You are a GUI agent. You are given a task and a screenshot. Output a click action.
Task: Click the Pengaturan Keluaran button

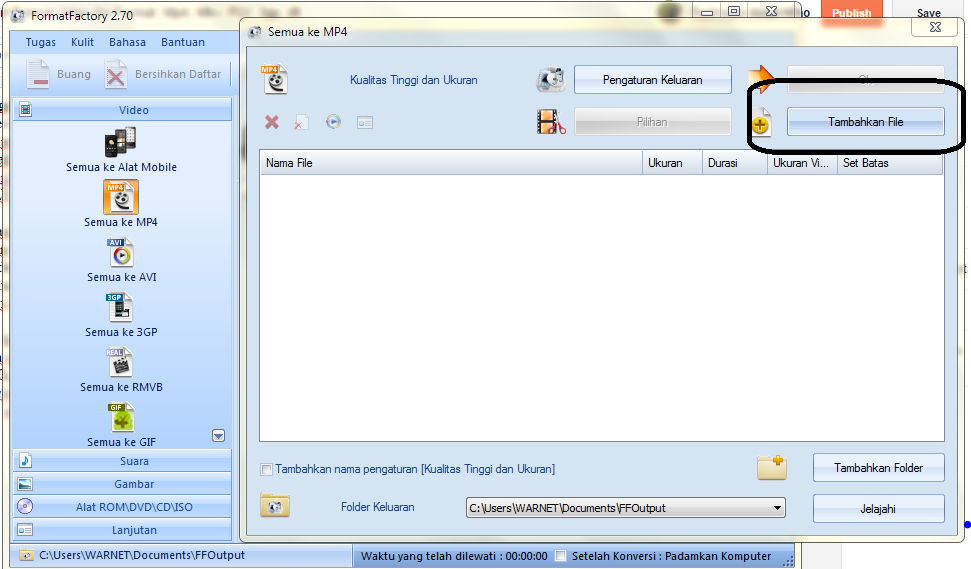pos(653,80)
